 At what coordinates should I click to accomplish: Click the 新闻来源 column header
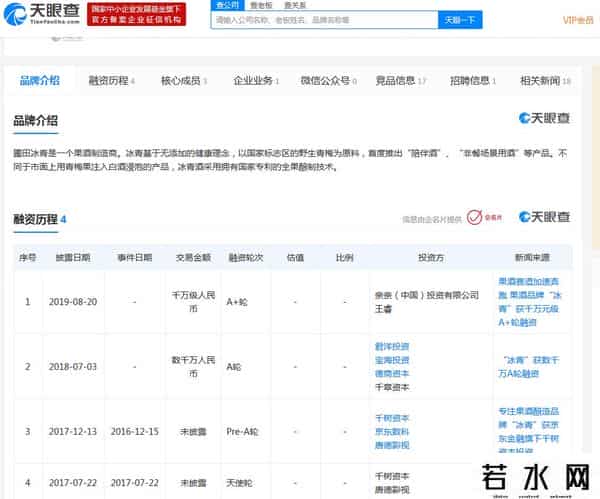pyautogui.click(x=532, y=258)
